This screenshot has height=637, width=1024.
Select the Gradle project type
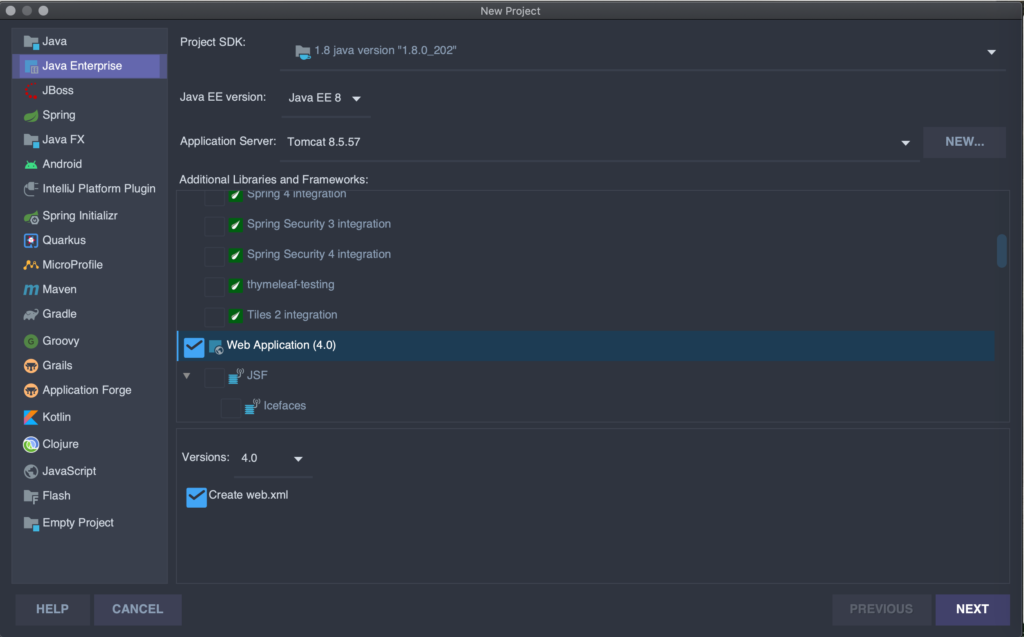89,314
